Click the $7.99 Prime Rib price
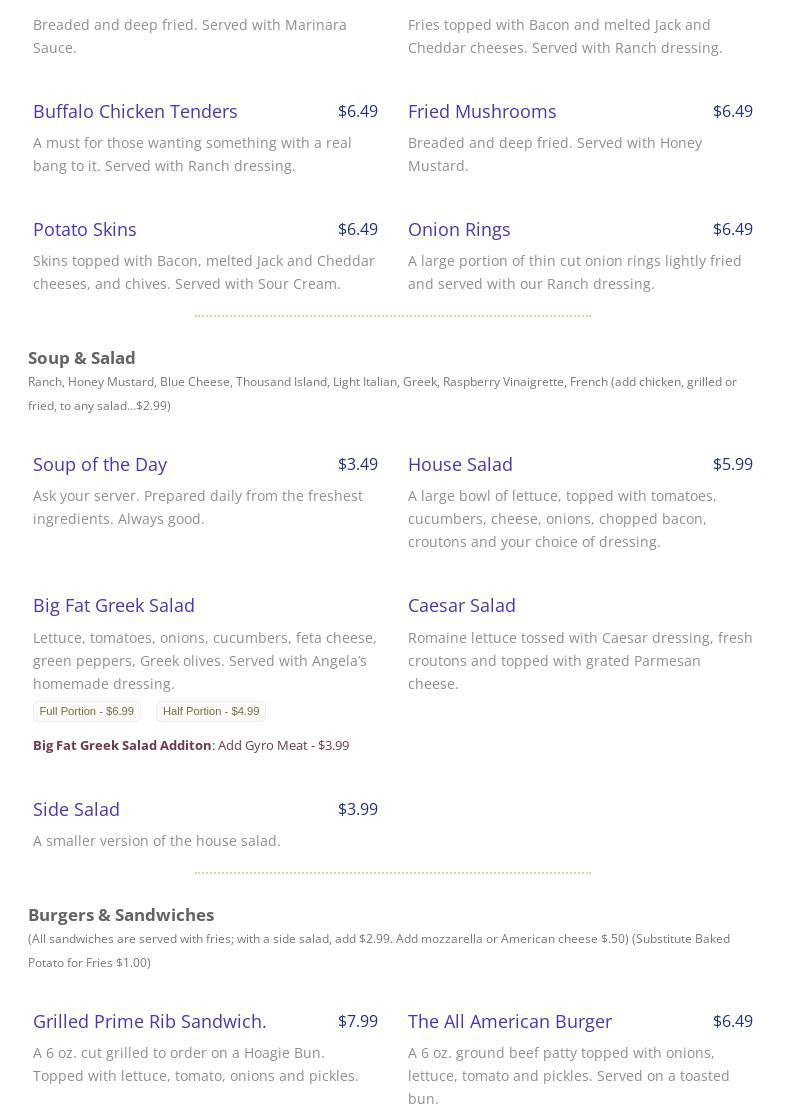This screenshot has width=785, height=1106. coord(358,1021)
